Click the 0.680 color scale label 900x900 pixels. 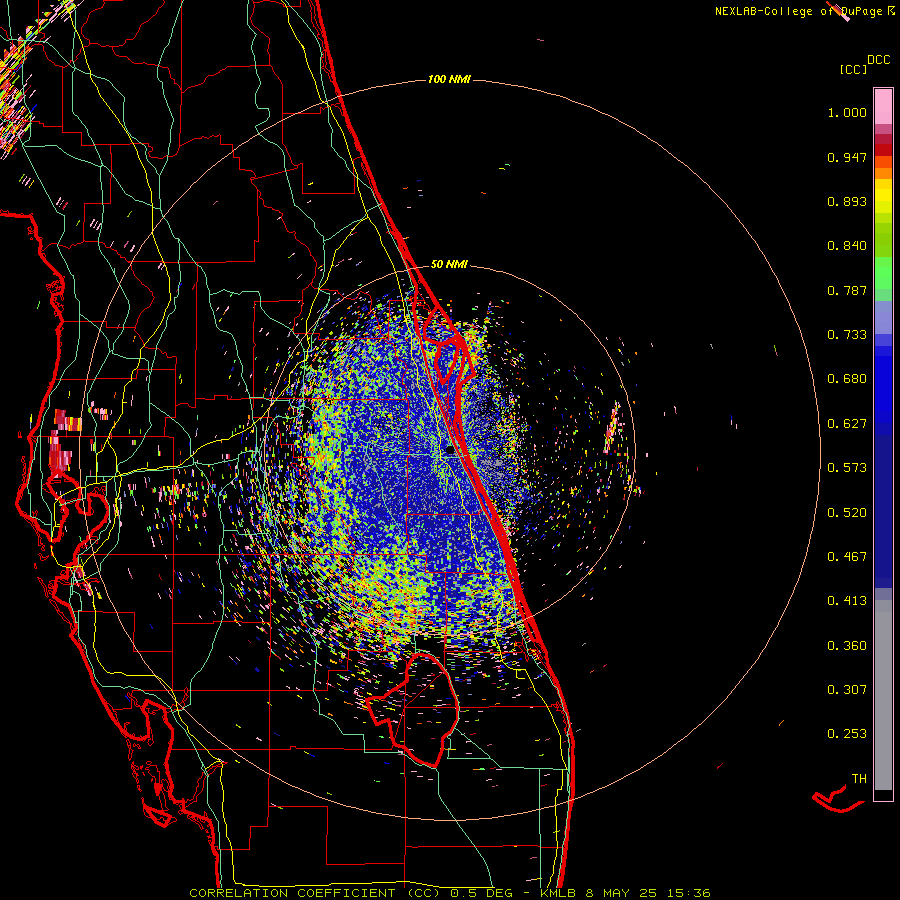tap(847, 379)
